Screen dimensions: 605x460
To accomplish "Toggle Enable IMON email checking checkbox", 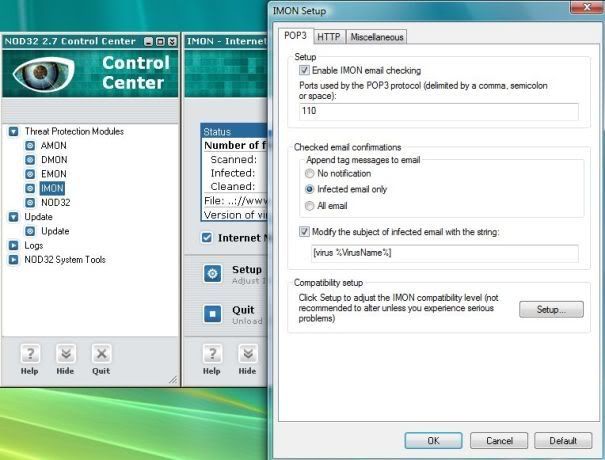I will coord(305,71).
